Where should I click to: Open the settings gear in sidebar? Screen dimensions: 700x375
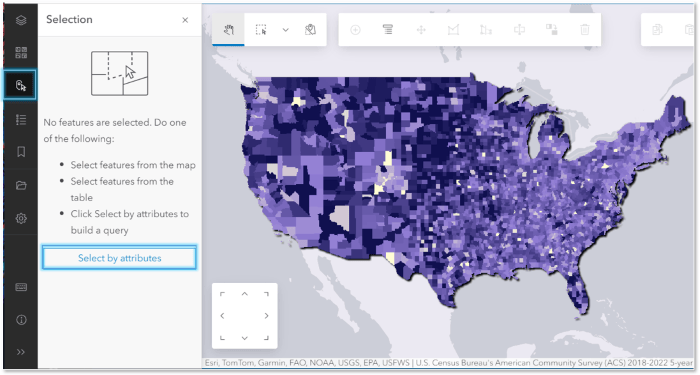click(x=21, y=218)
